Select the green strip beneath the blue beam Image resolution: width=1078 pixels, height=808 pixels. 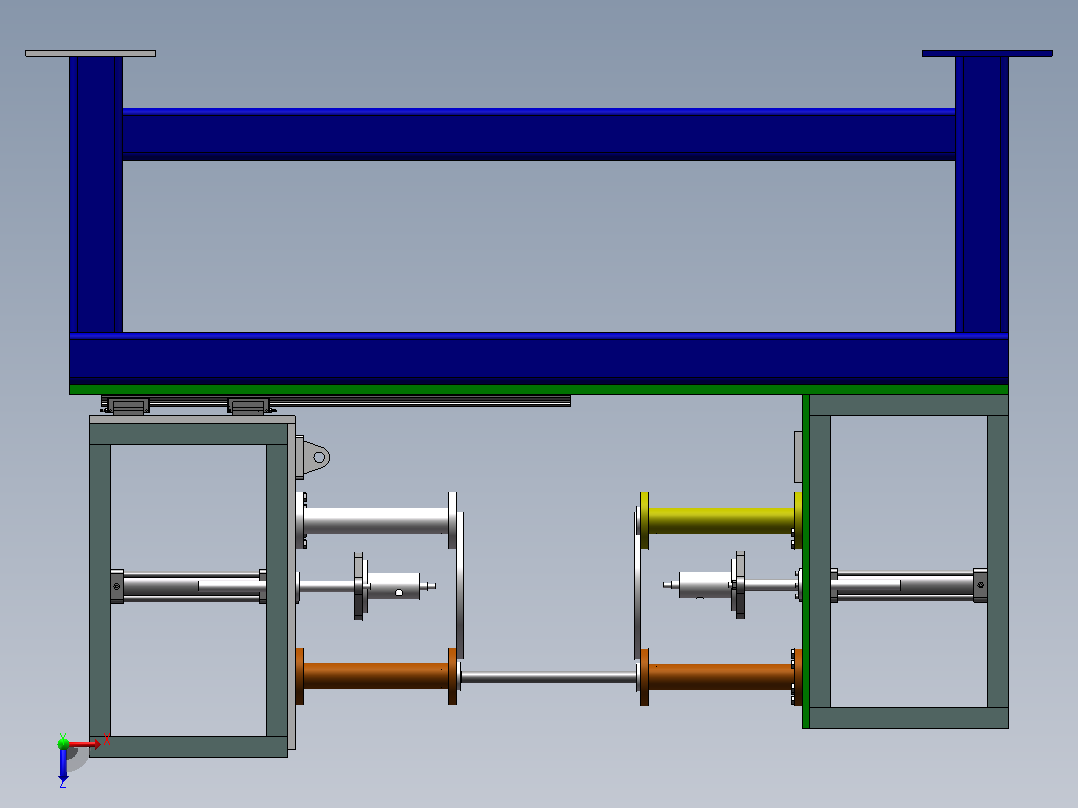tap(538, 389)
